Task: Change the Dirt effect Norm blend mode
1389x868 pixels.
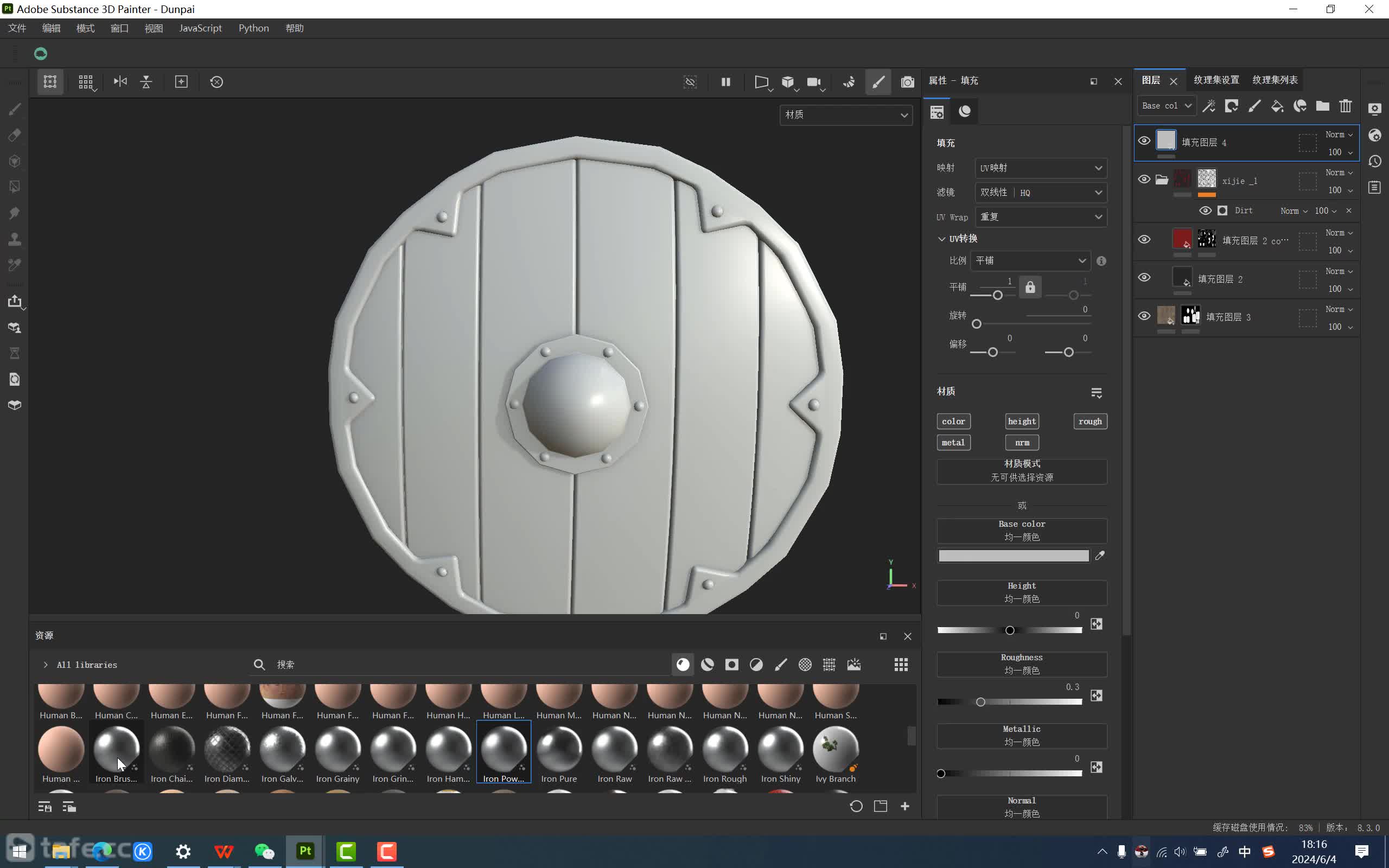Action: tap(1294, 210)
